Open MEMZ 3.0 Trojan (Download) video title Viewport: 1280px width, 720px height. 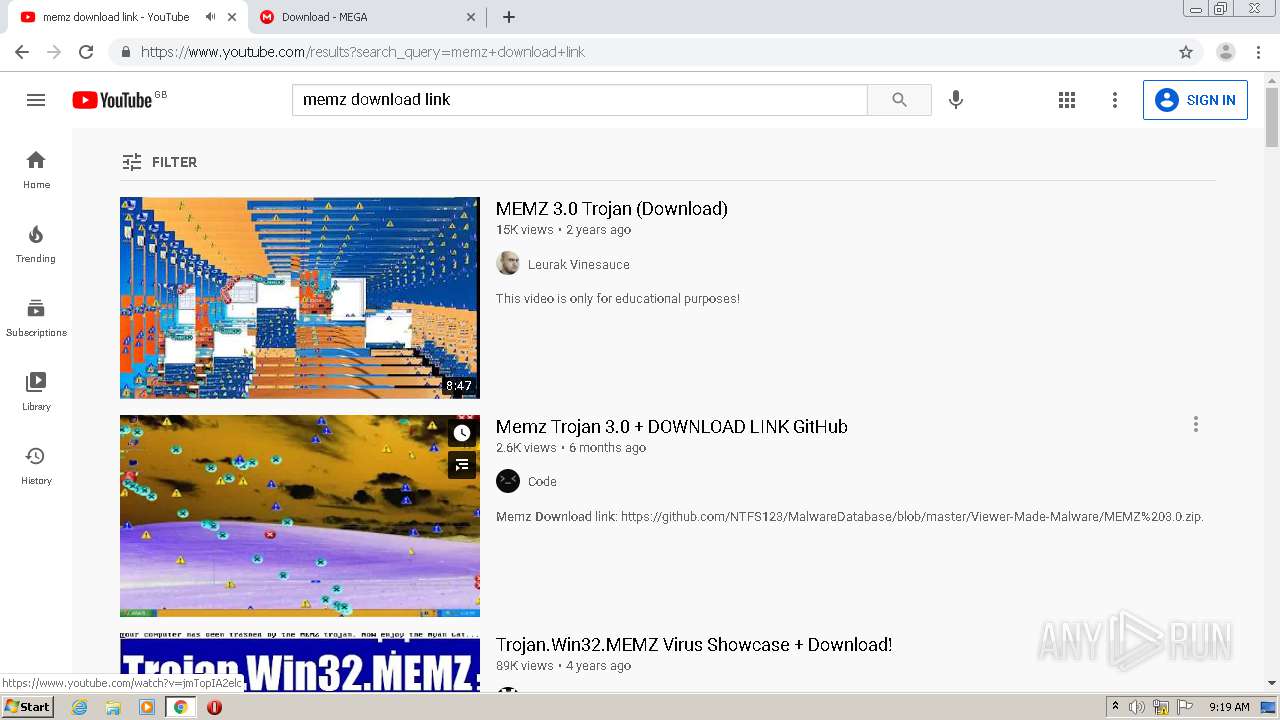click(x=612, y=209)
